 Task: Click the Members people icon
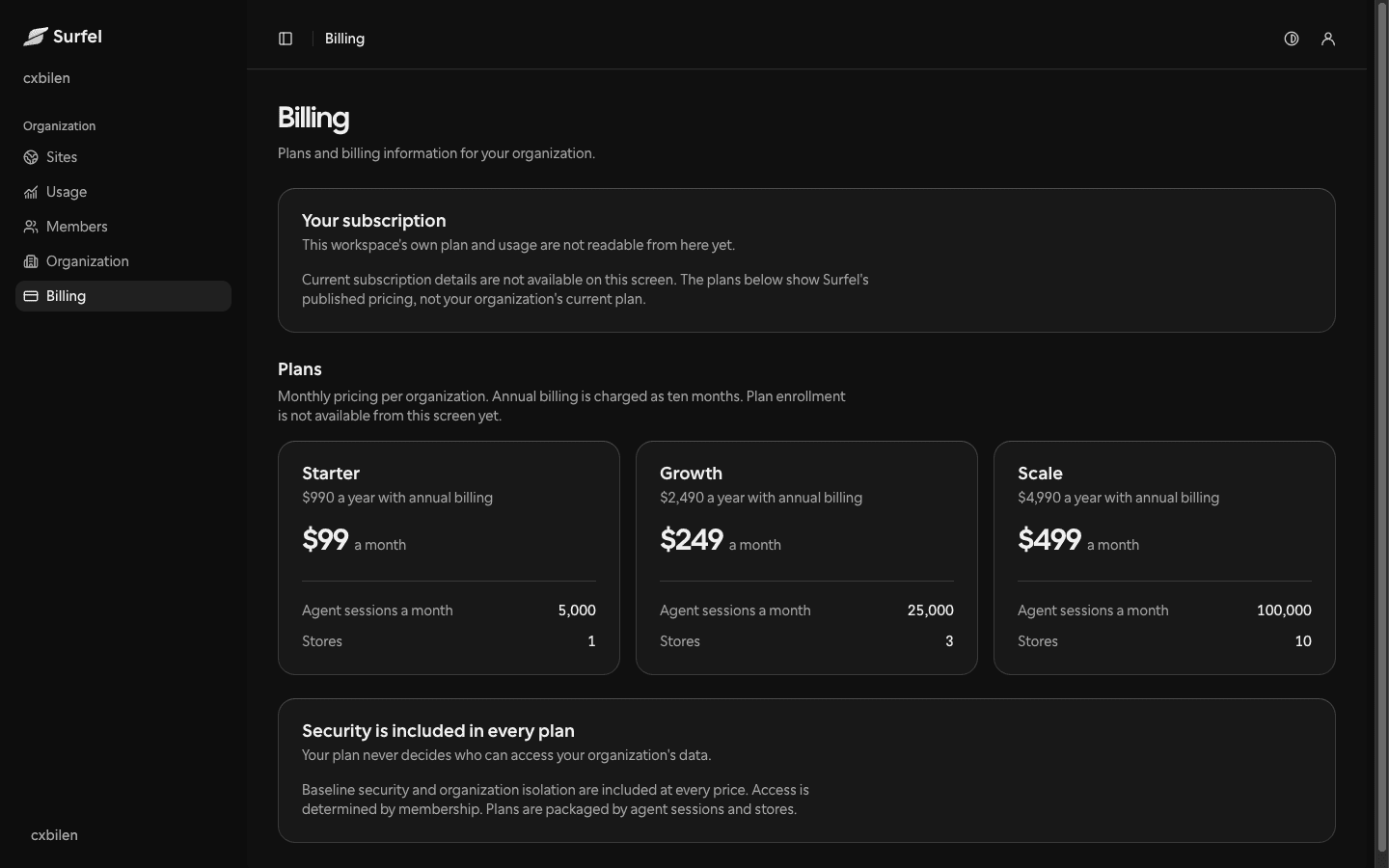[31, 227]
